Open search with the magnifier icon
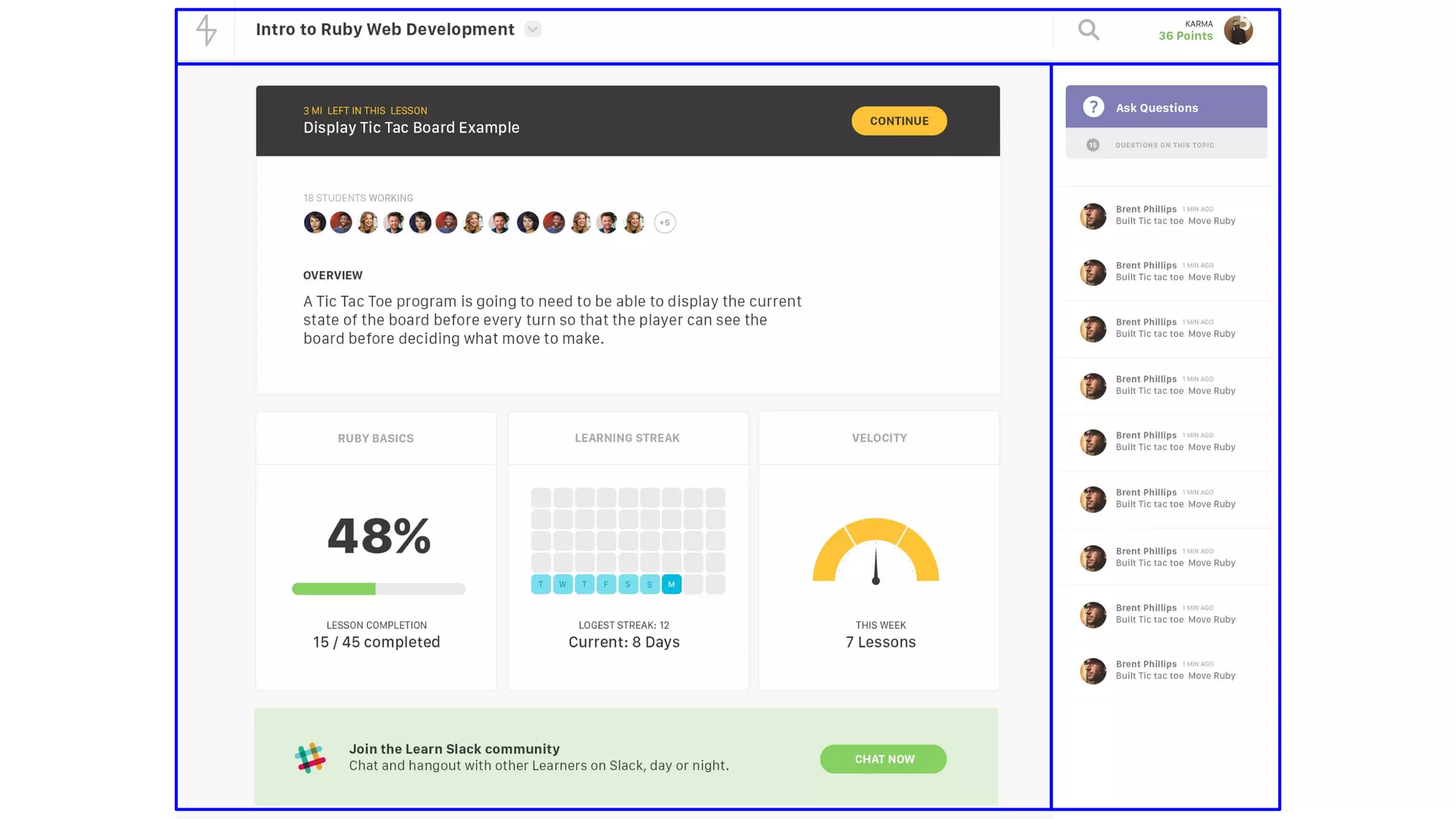Screen dimensions: 1456x819 click(x=1088, y=30)
